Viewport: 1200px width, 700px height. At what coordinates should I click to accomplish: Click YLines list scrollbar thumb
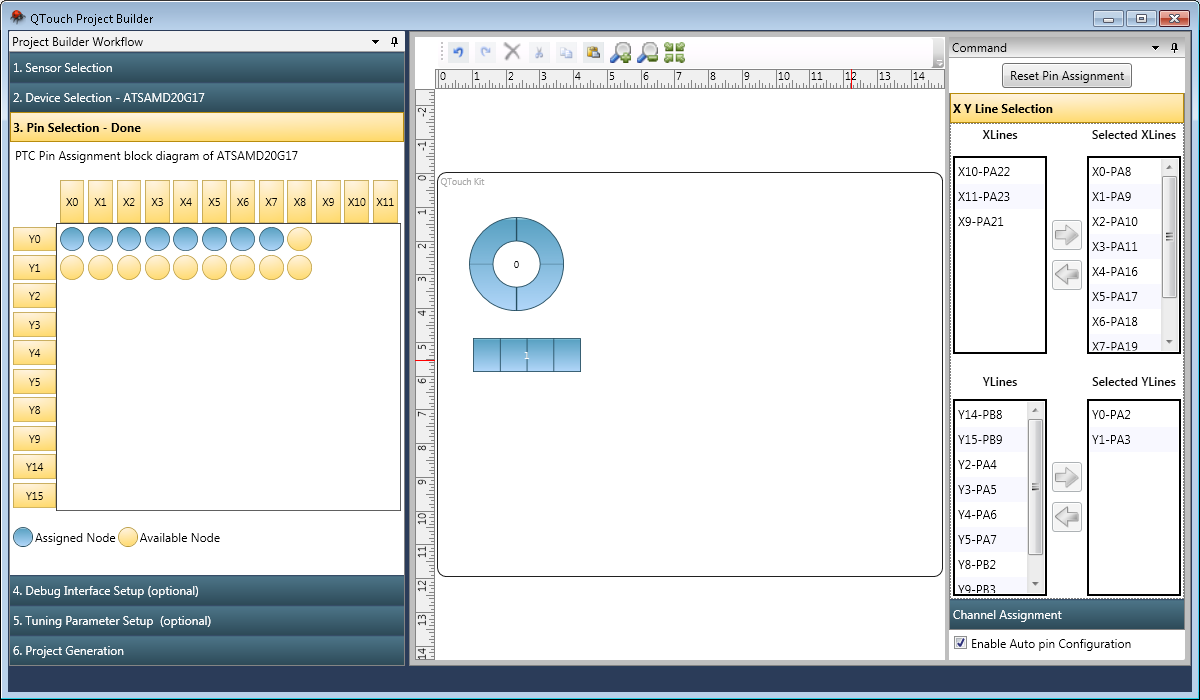[1036, 487]
